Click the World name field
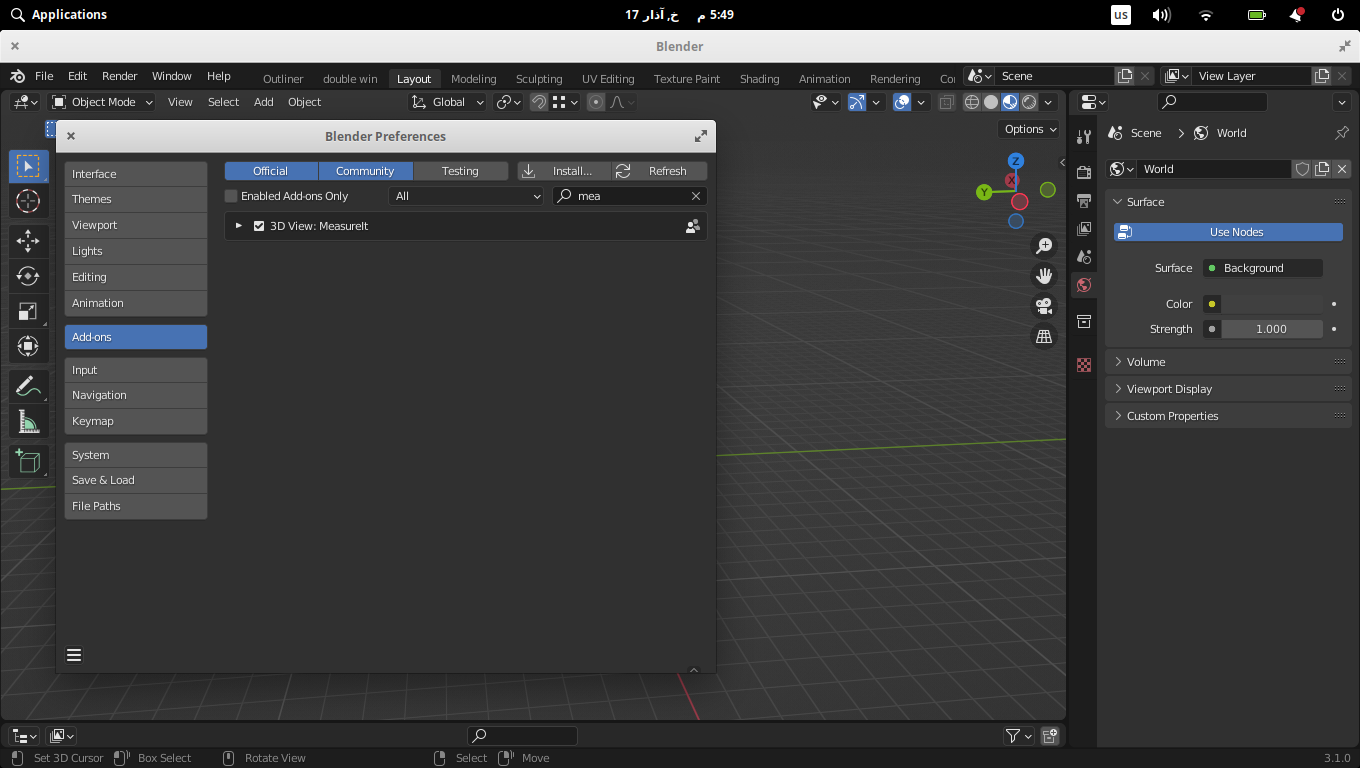 1214,169
